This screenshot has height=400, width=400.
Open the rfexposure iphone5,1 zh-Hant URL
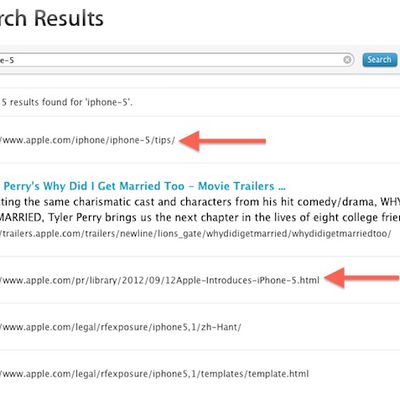[x=120, y=327]
